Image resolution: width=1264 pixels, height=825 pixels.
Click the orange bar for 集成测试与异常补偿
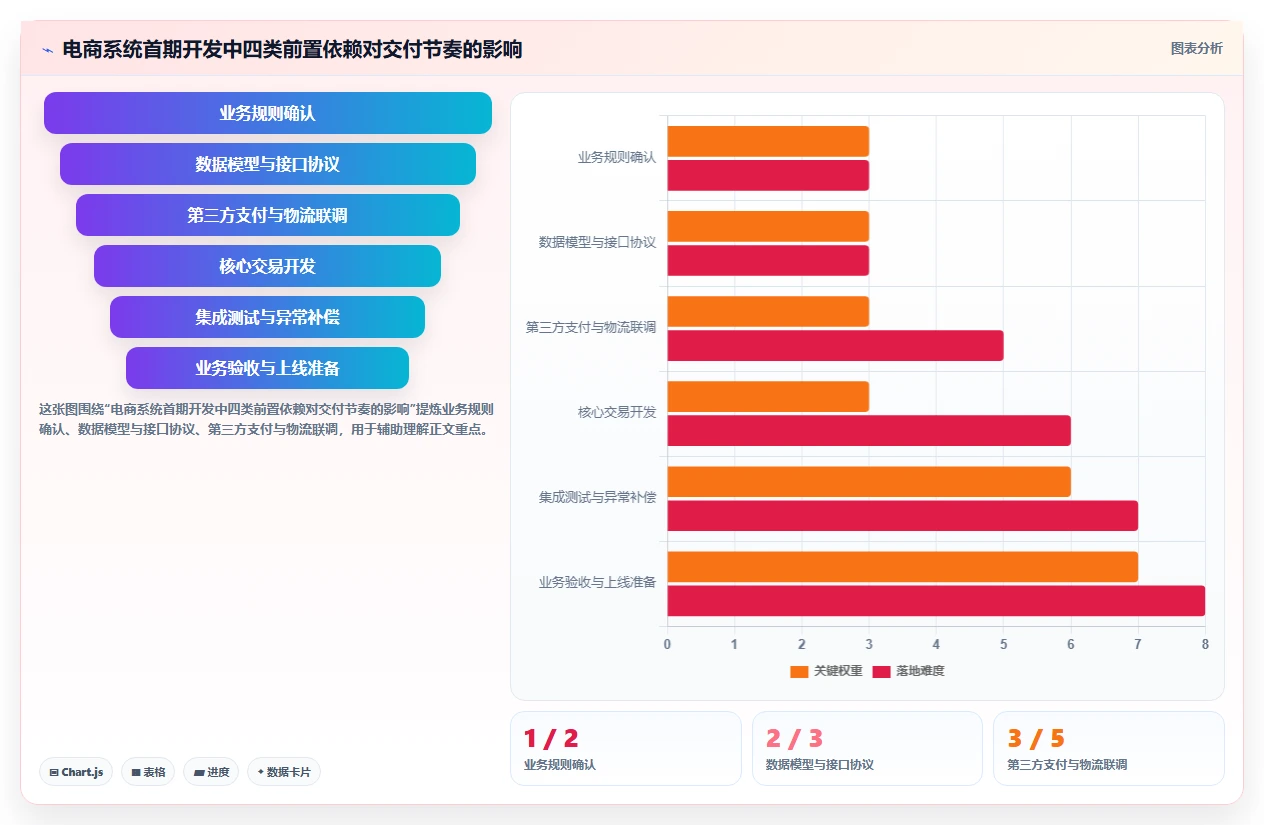pos(869,481)
